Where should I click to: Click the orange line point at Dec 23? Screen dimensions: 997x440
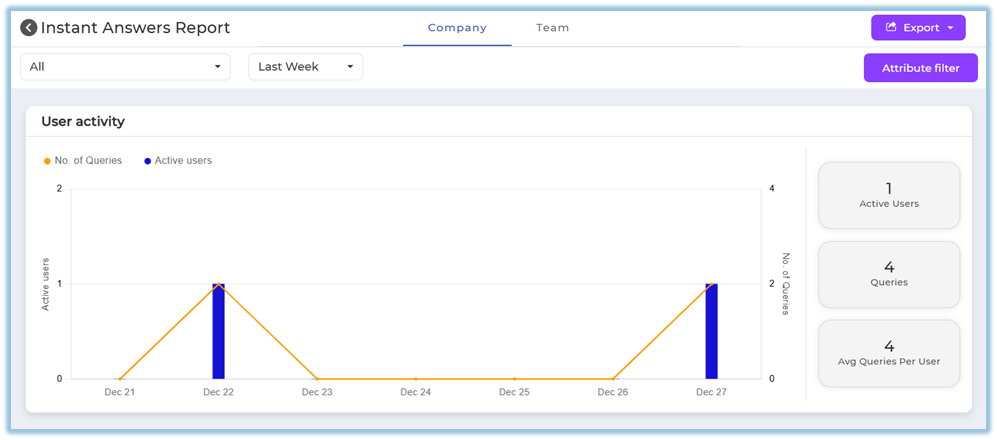coord(317,379)
